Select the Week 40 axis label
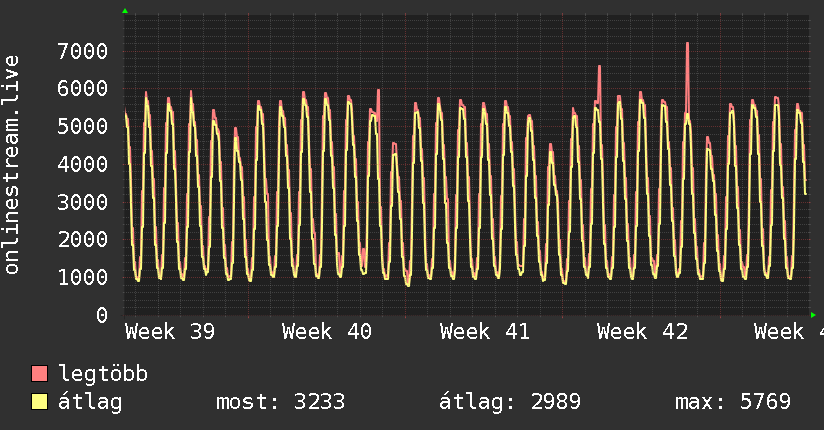824x430 pixels. [x=327, y=332]
